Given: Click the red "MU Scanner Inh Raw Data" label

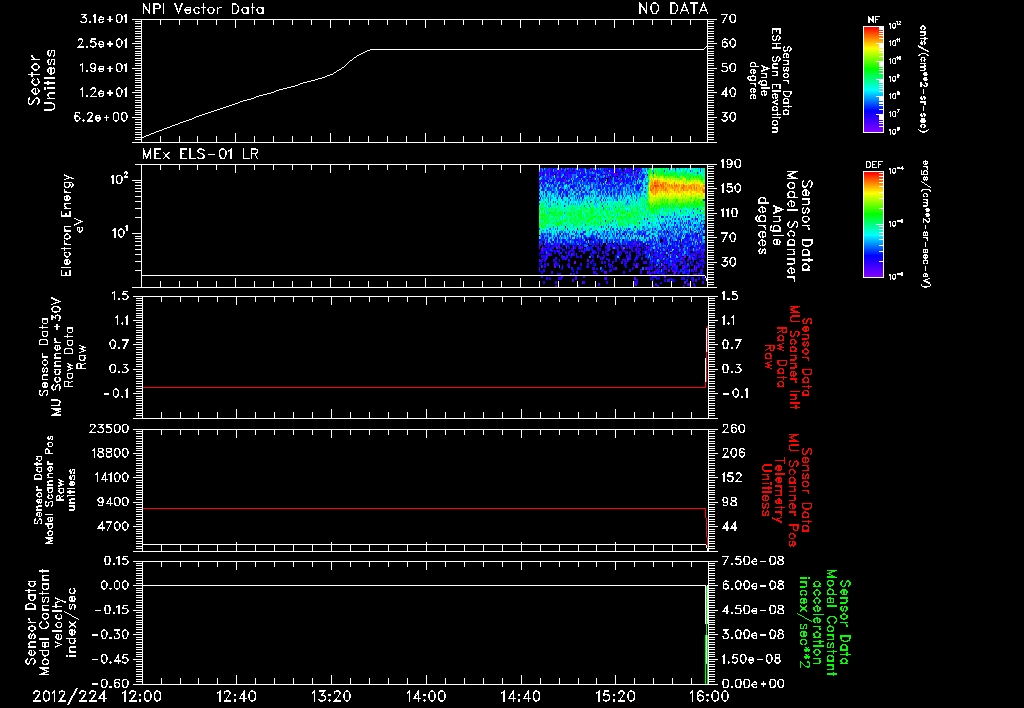Looking at the screenshot, I should coord(786,357).
